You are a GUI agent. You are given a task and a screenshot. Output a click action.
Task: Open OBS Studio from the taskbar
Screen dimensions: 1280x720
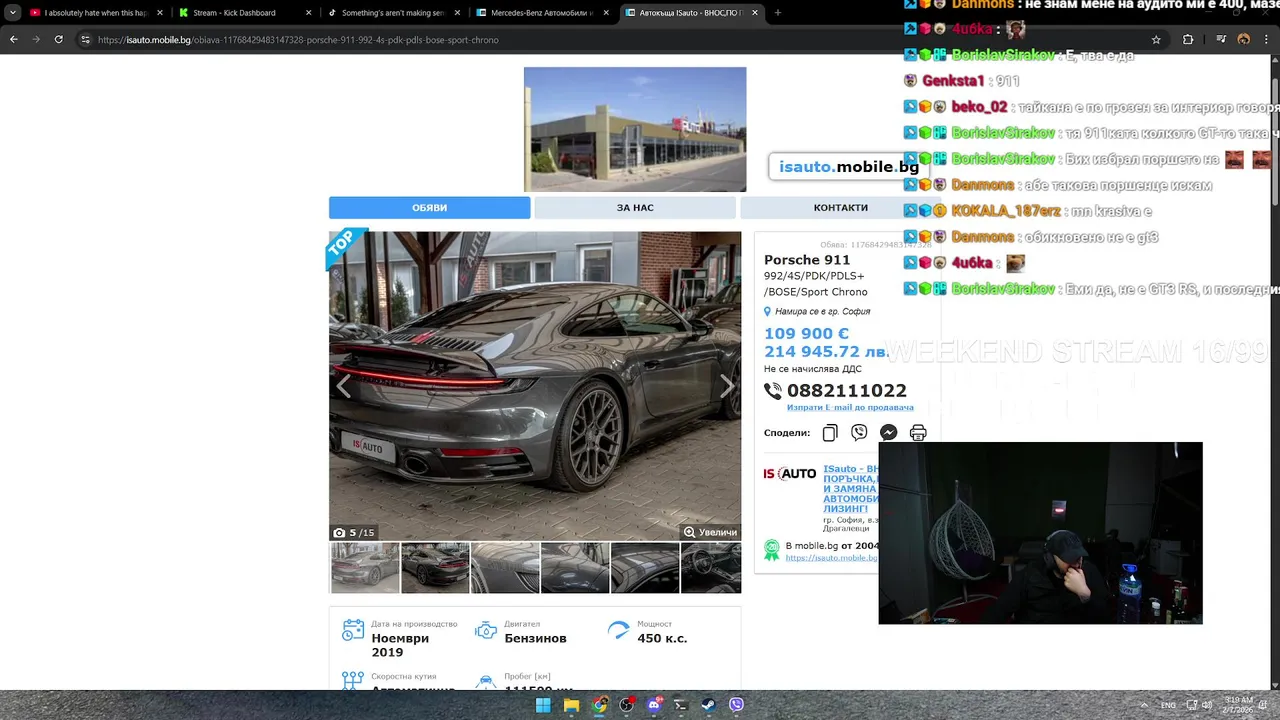point(626,705)
